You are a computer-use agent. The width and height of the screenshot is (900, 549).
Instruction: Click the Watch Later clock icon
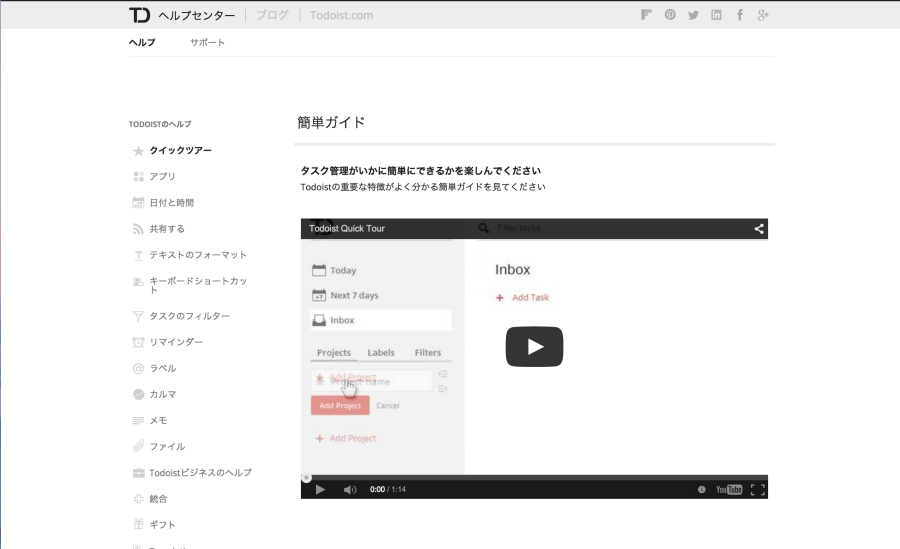pos(701,489)
